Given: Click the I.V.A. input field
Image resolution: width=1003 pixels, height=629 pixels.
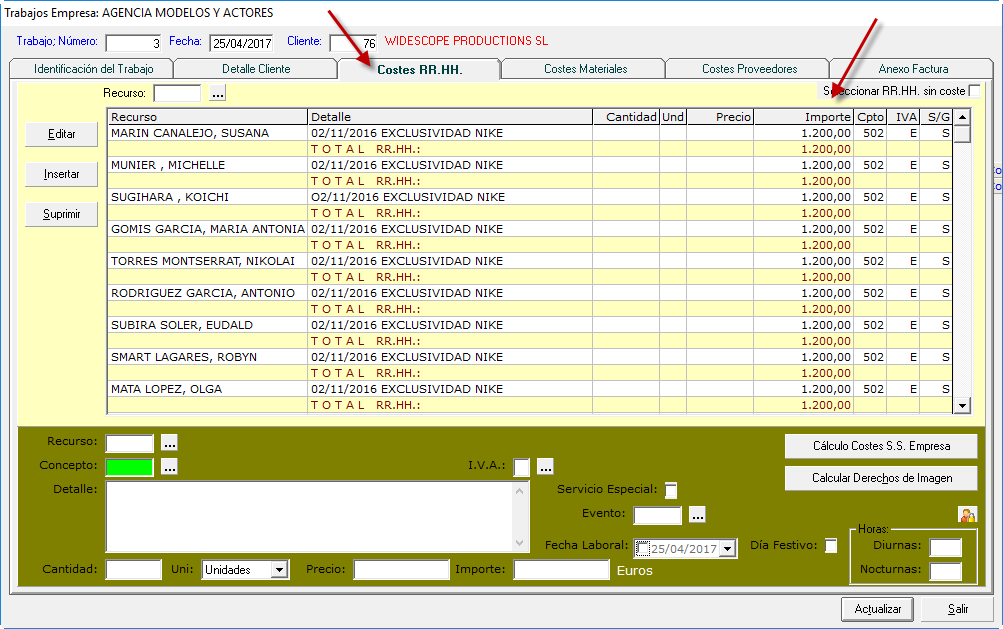Looking at the screenshot, I should pyautogui.click(x=521, y=467).
